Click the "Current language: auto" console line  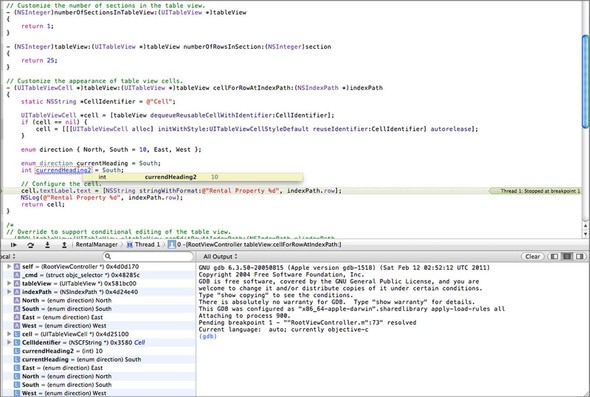click(x=283, y=330)
